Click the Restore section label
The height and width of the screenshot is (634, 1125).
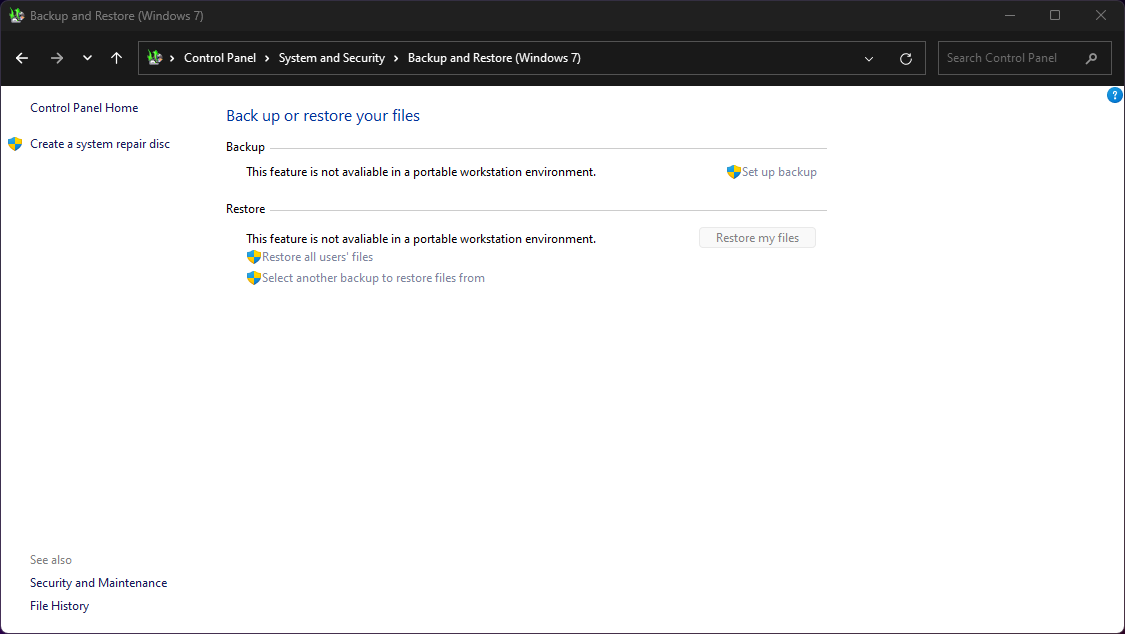245,209
